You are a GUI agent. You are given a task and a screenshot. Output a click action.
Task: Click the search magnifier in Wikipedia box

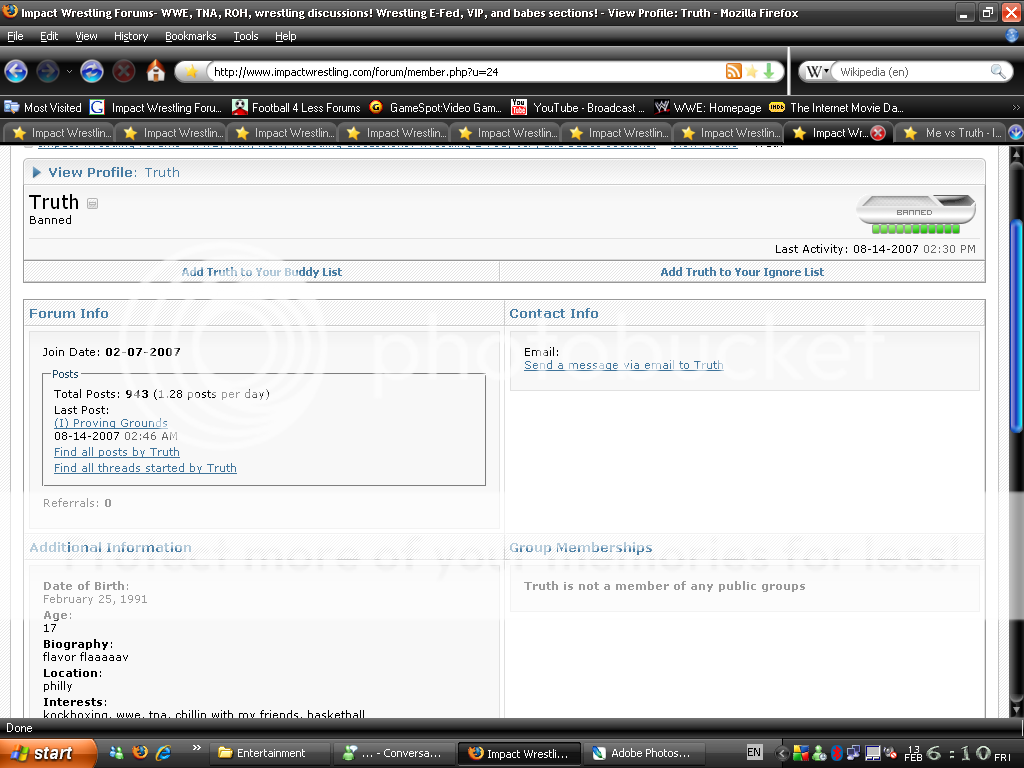[997, 72]
